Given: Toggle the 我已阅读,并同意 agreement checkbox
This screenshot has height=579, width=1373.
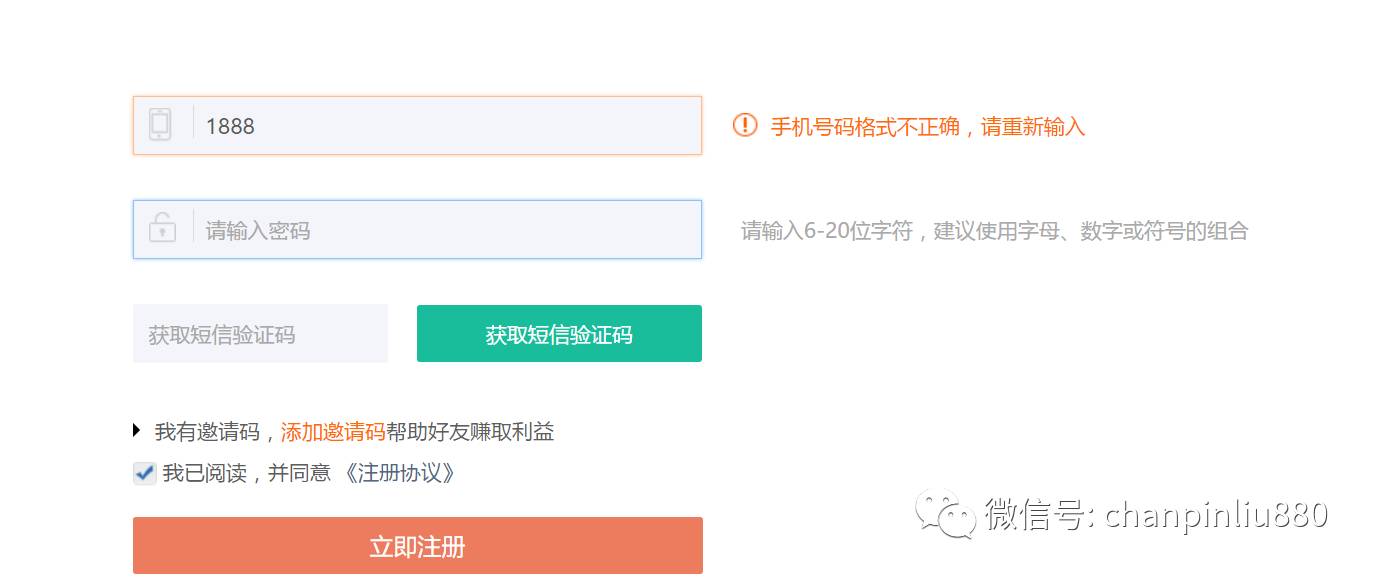Looking at the screenshot, I should [145, 473].
